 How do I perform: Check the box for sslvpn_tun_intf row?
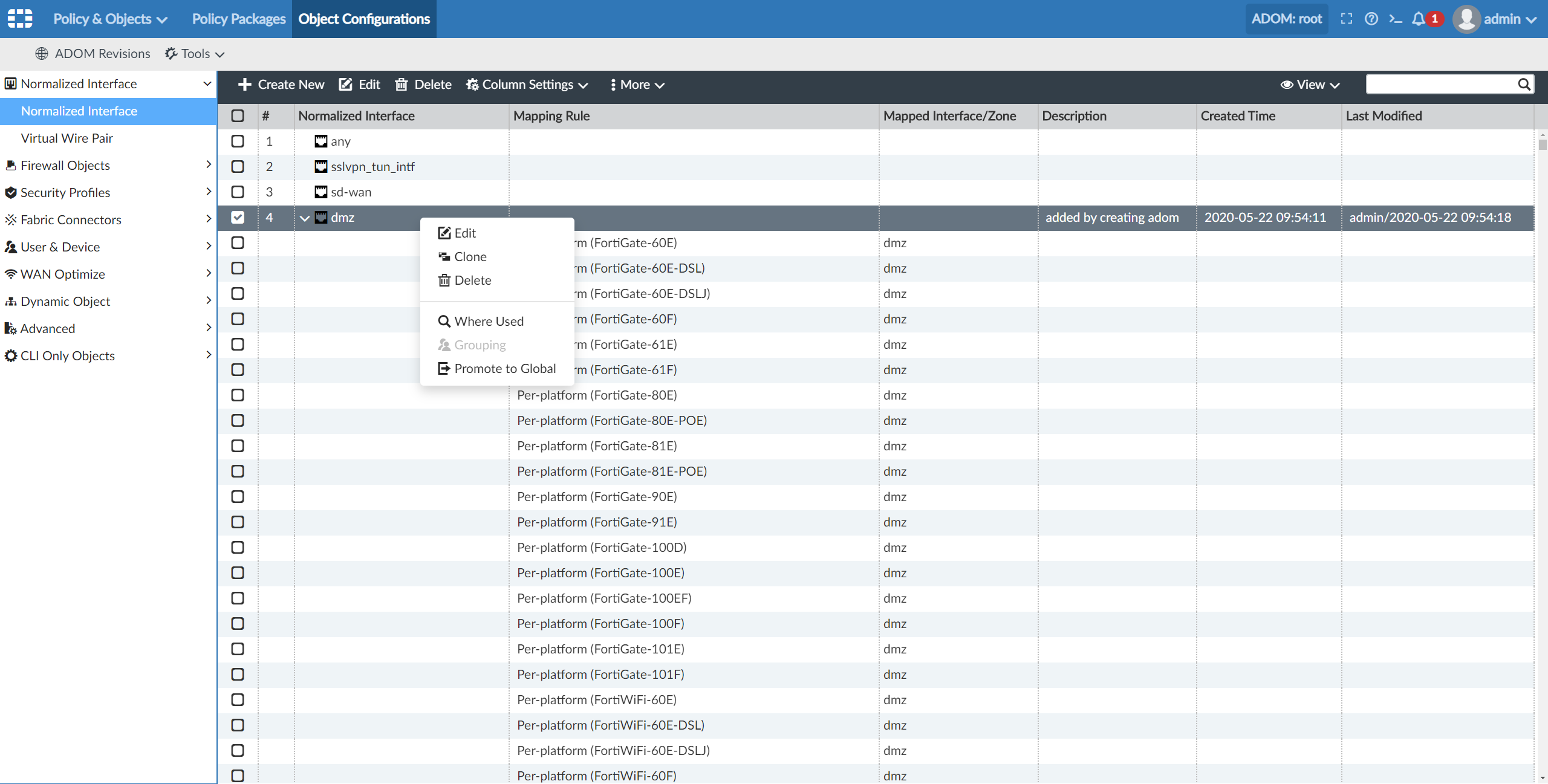238,166
